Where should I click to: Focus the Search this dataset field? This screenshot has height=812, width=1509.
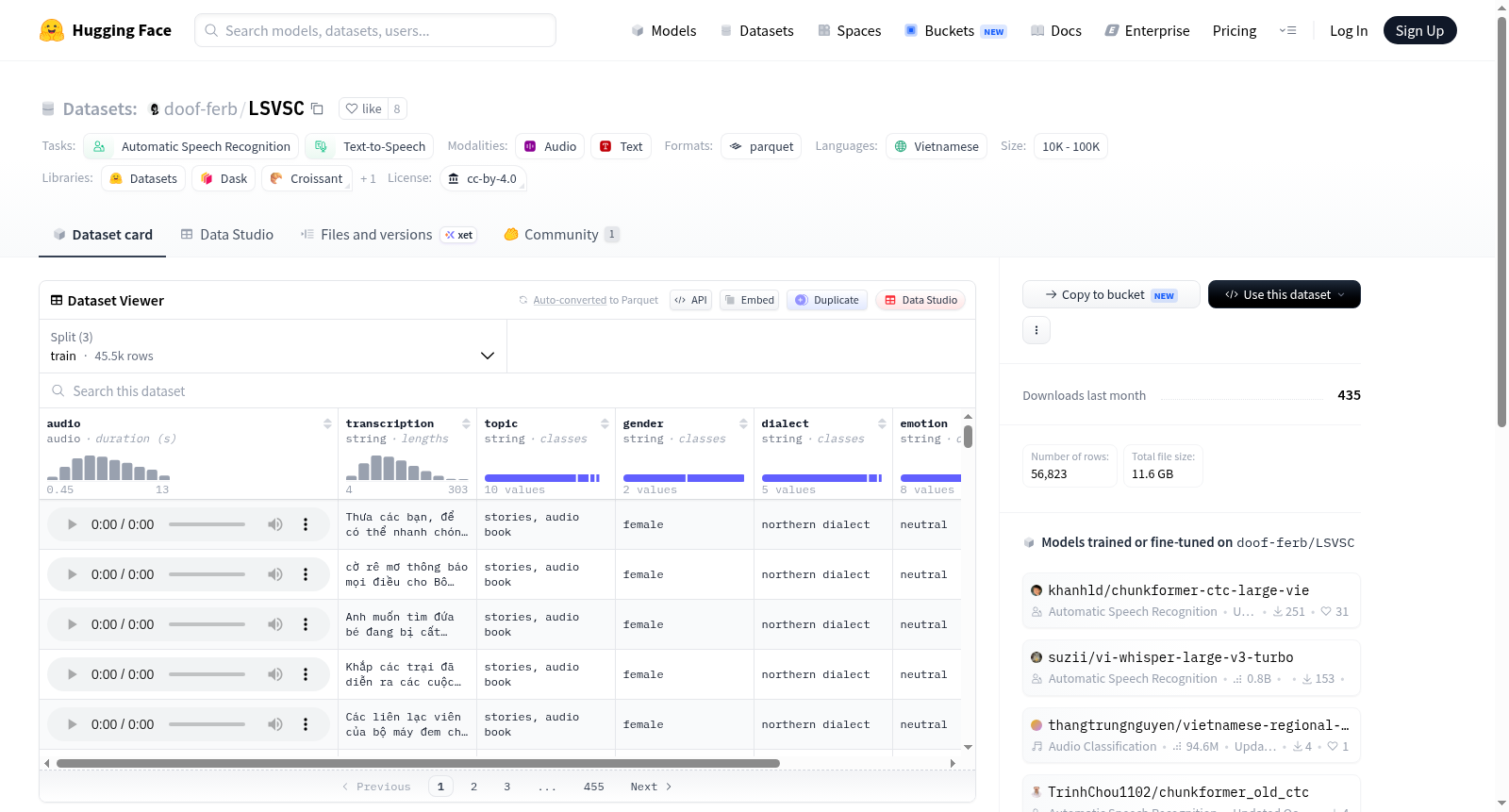[507, 390]
